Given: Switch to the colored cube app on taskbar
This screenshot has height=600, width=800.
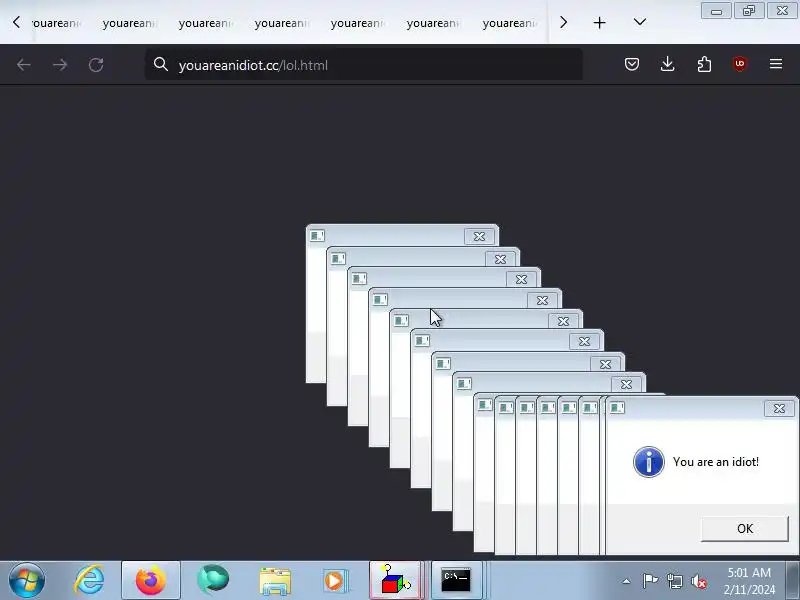Looking at the screenshot, I should 395,581.
